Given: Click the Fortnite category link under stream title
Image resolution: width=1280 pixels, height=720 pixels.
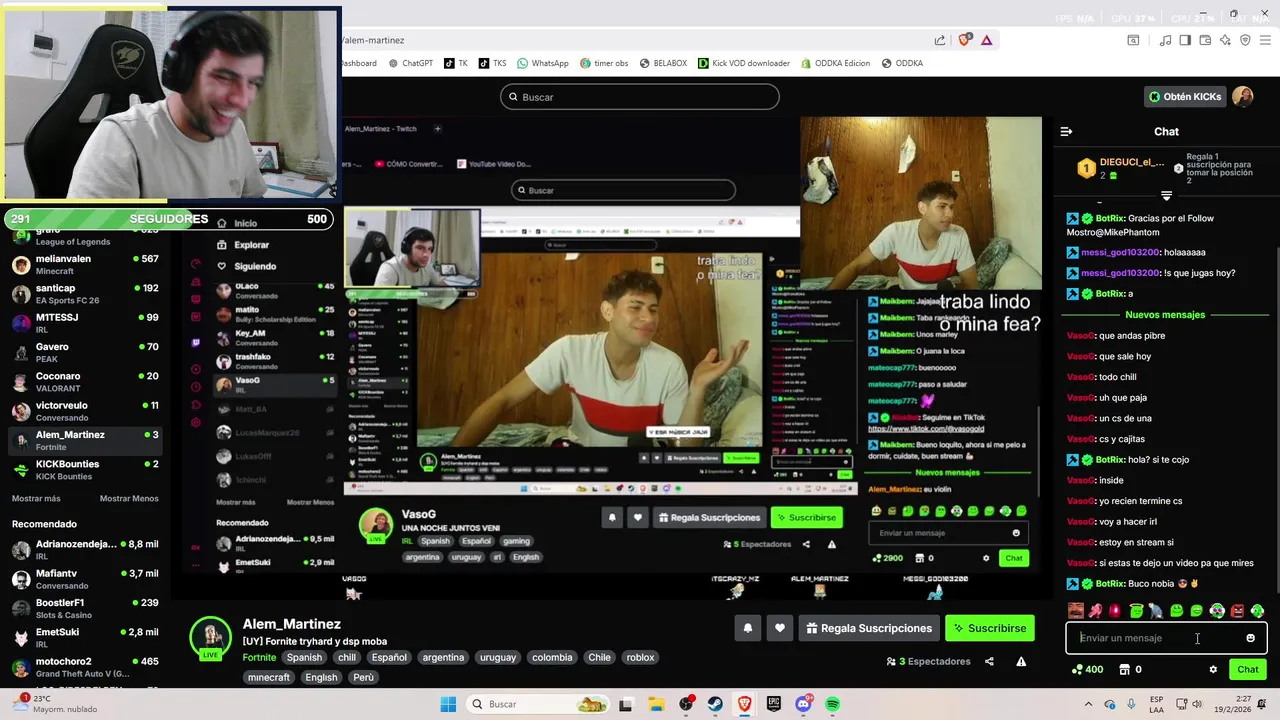Looking at the screenshot, I should [259, 657].
